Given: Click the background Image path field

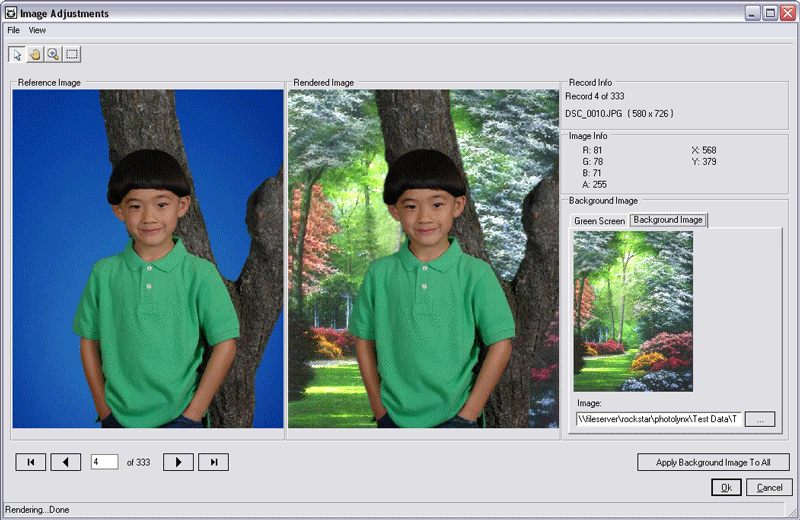Looking at the screenshot, I should click(659, 419).
